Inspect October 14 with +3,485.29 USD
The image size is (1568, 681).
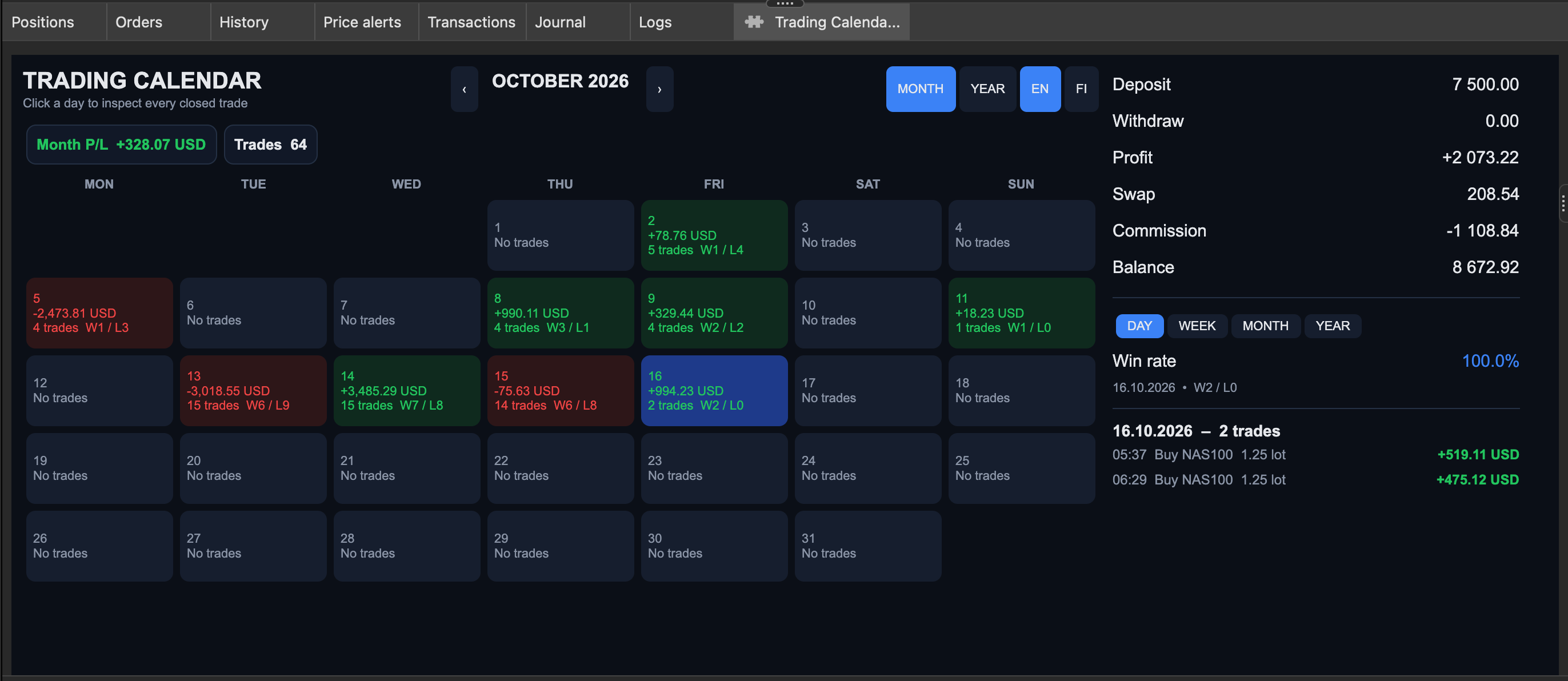point(407,391)
